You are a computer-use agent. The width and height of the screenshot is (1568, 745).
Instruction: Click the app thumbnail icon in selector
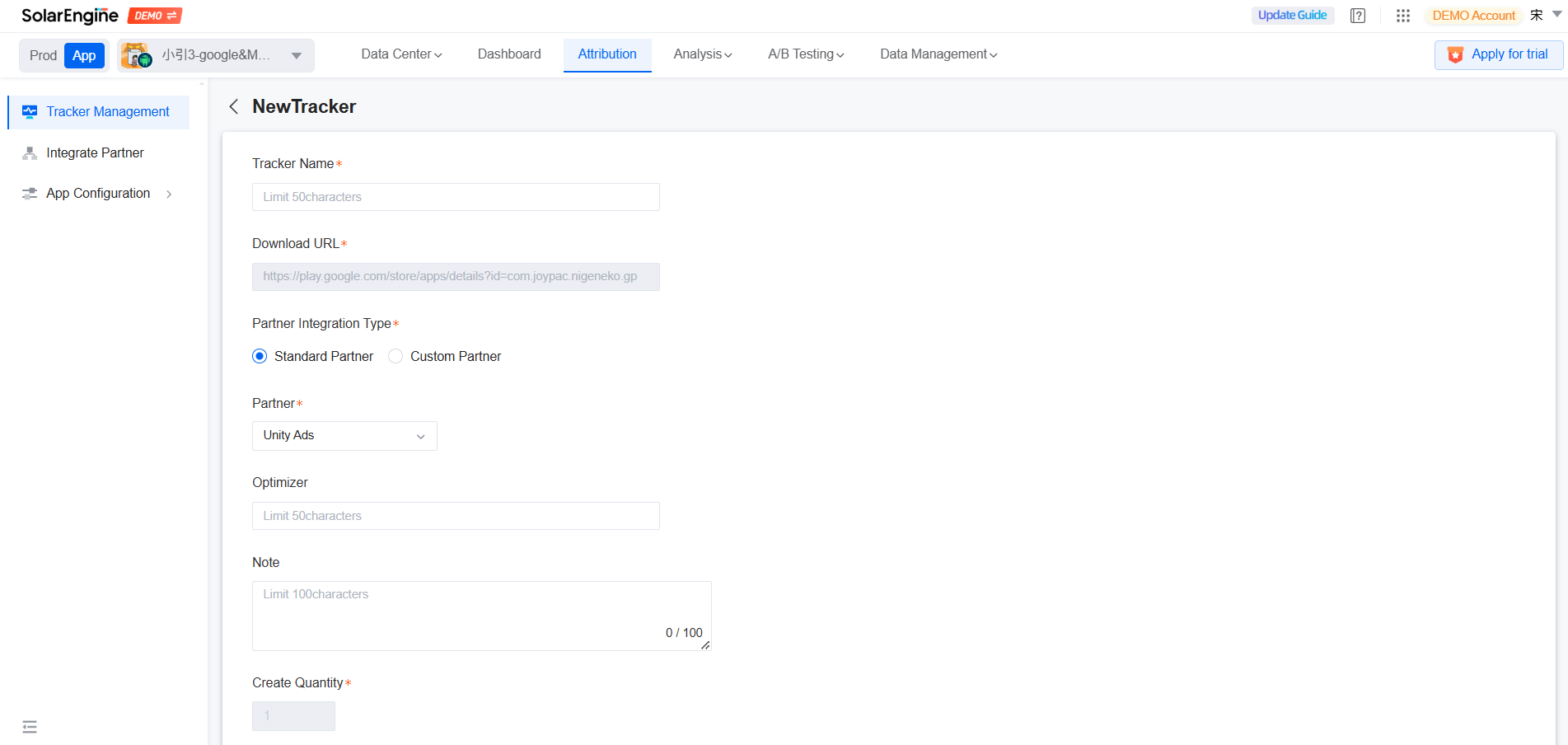coord(136,55)
